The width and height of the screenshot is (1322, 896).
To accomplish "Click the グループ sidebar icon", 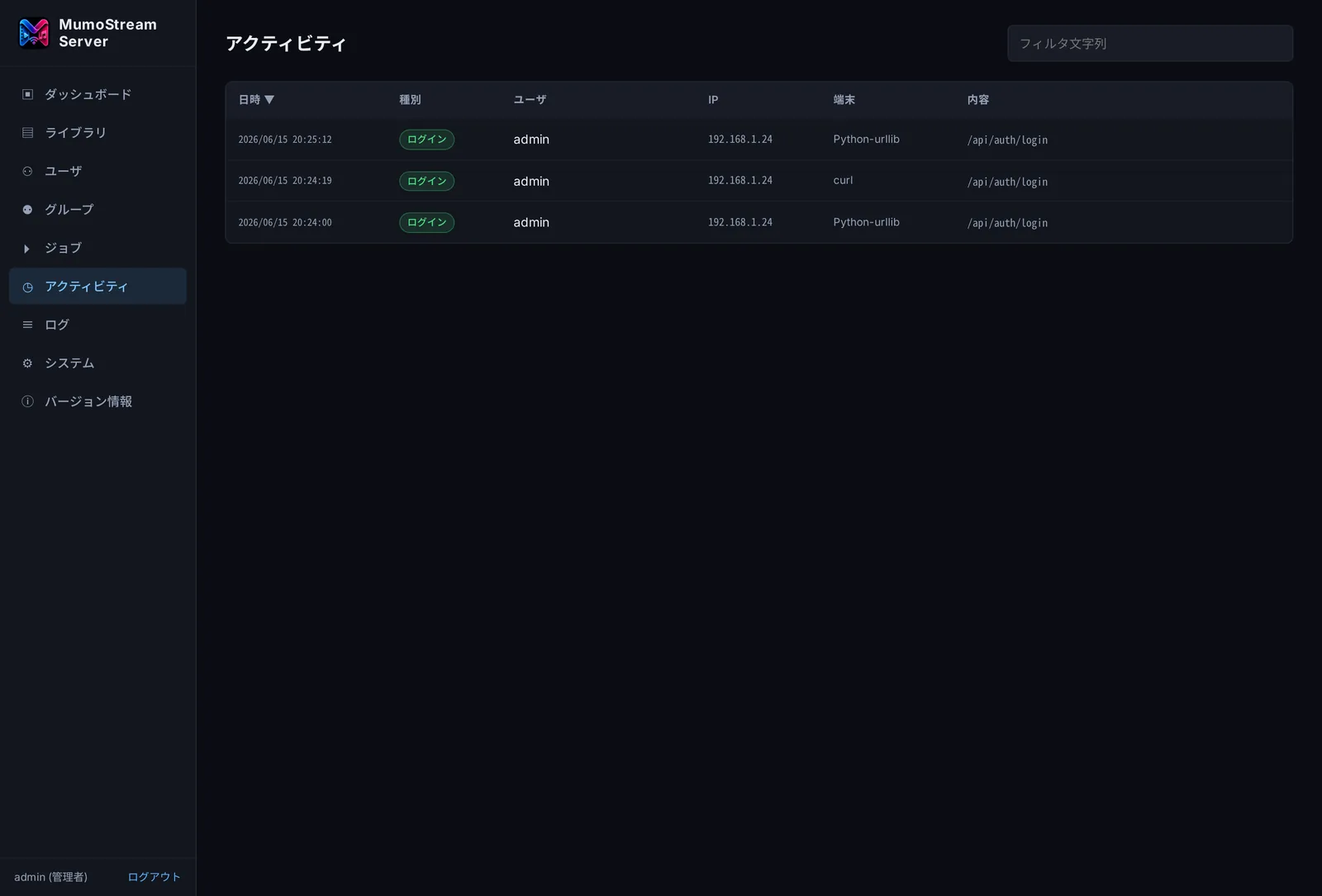I will click(27, 210).
